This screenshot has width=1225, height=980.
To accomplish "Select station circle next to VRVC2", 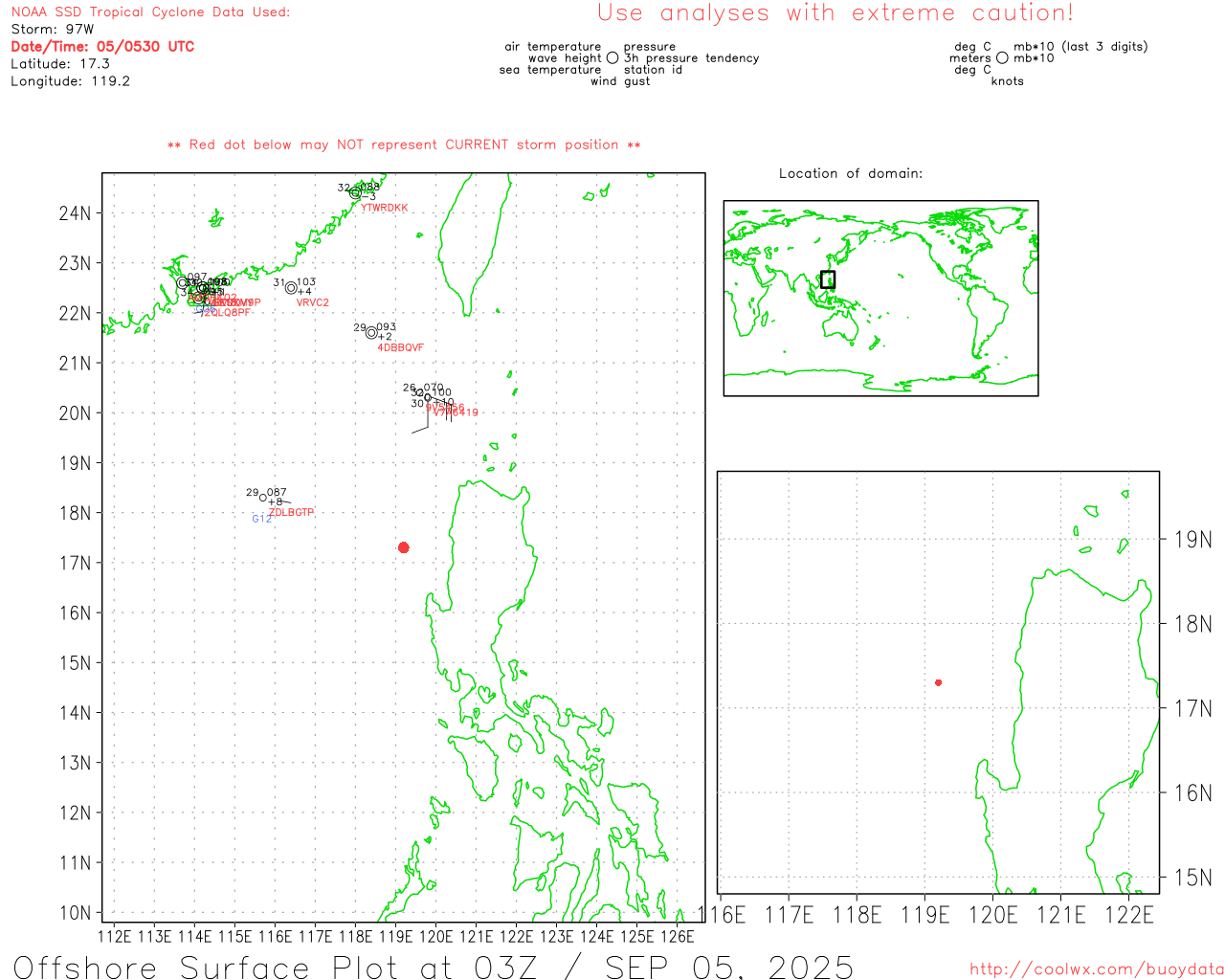I will pos(291,288).
